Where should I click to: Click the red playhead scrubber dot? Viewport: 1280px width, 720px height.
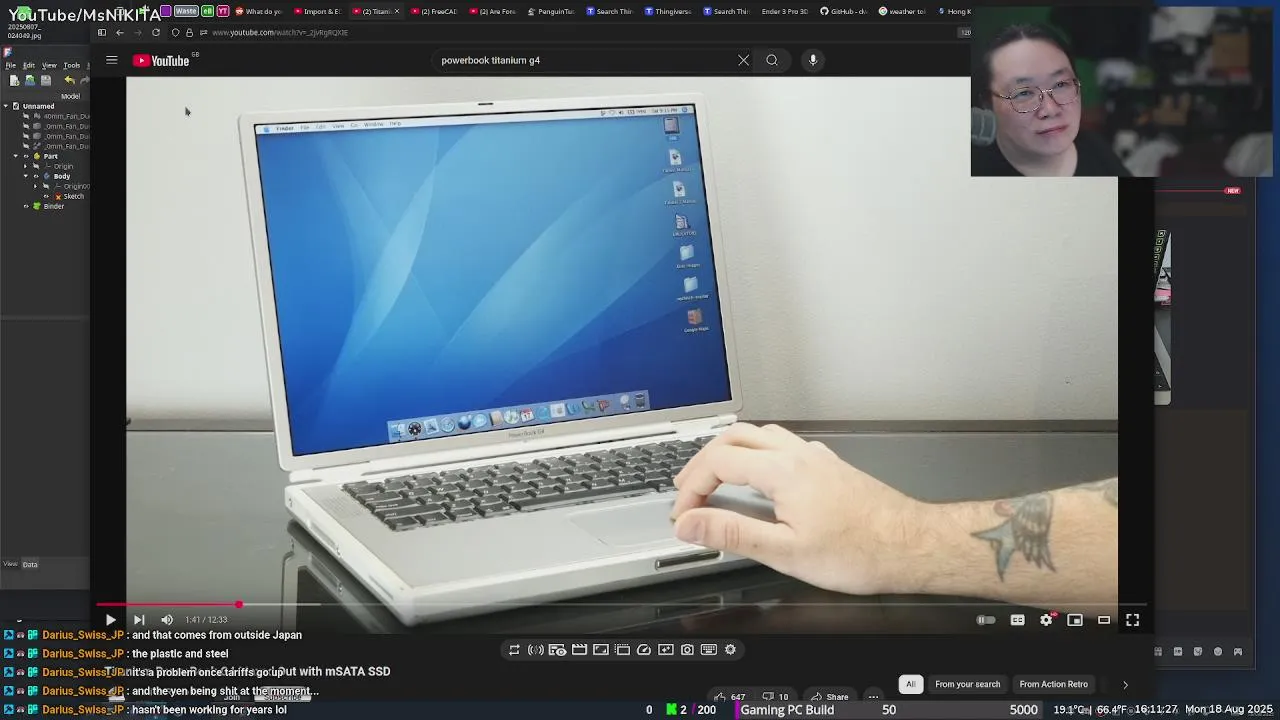239,604
